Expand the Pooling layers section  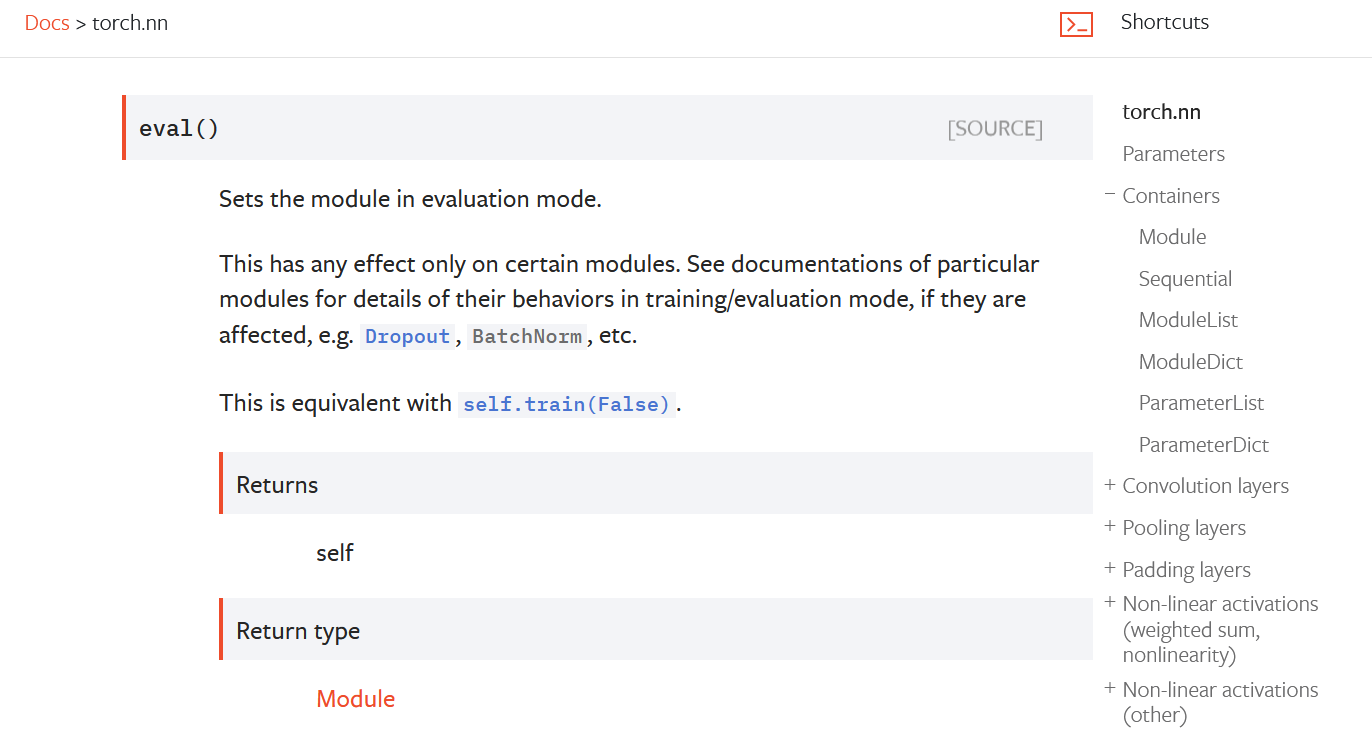point(1110,527)
